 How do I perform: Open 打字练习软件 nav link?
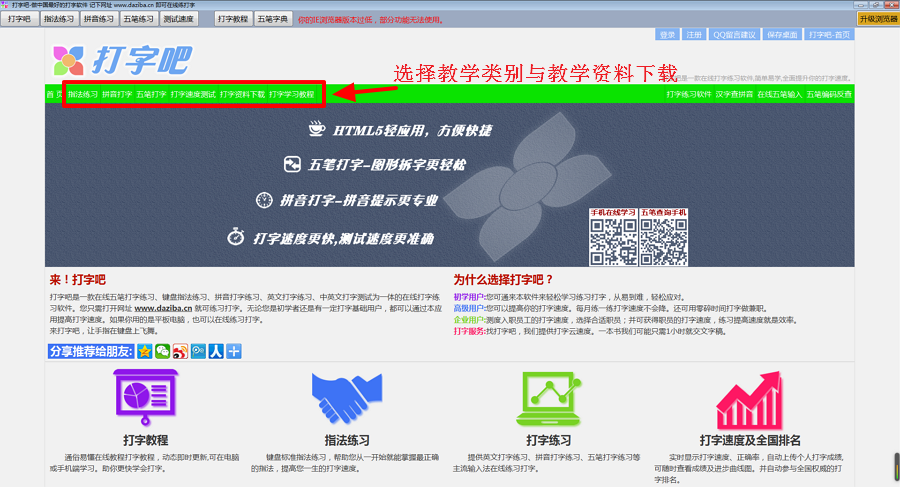tap(689, 94)
